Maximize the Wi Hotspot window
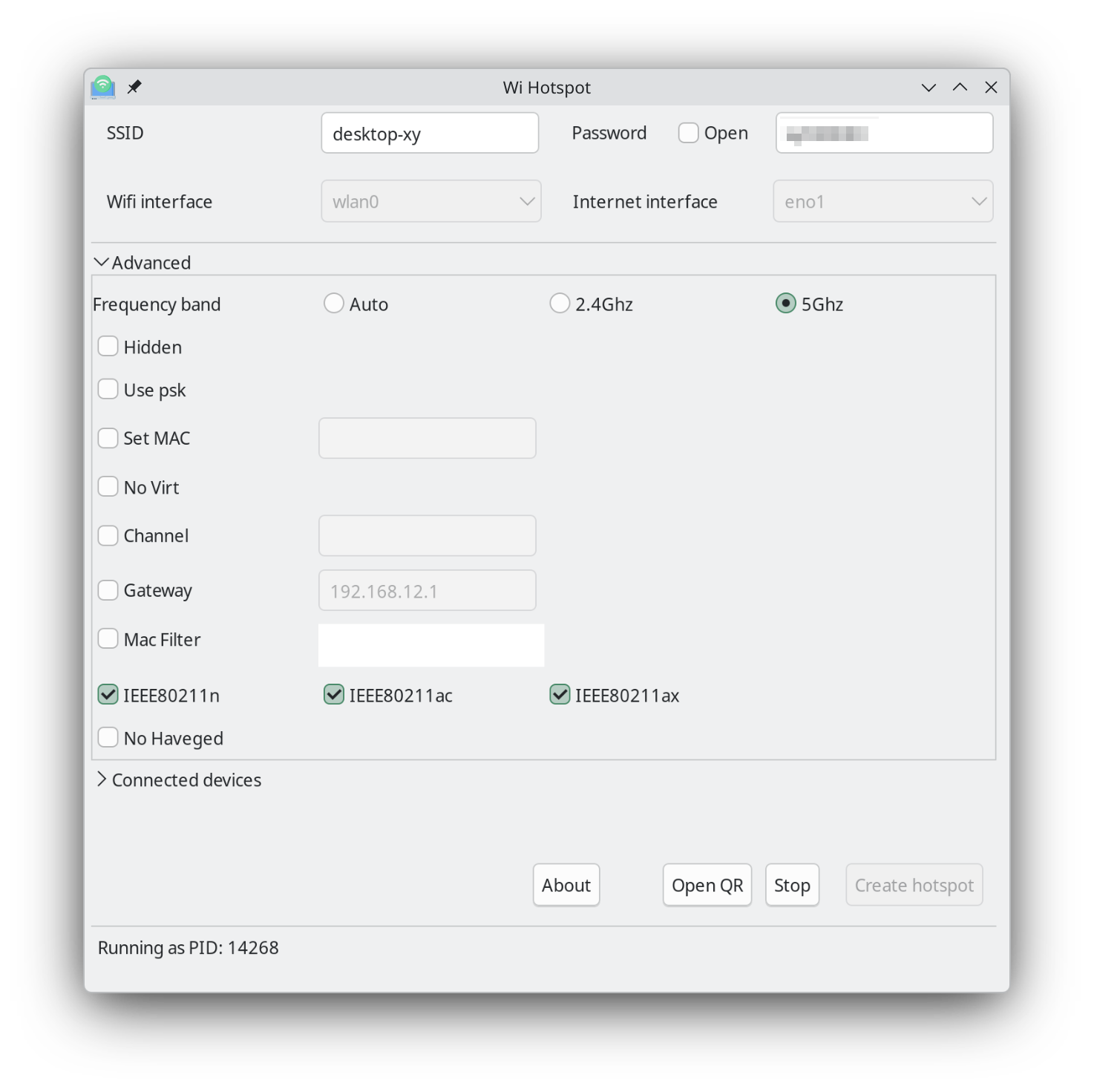The image size is (1094, 1092). tap(960, 88)
